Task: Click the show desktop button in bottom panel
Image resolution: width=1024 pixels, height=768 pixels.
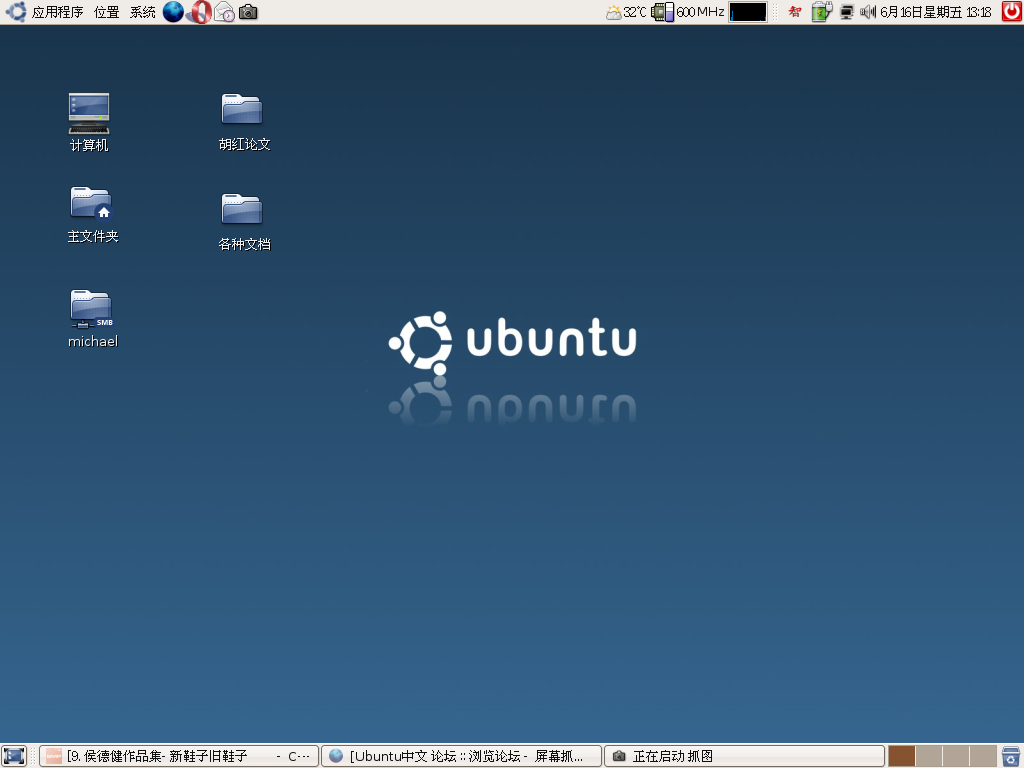Action: (x=14, y=756)
